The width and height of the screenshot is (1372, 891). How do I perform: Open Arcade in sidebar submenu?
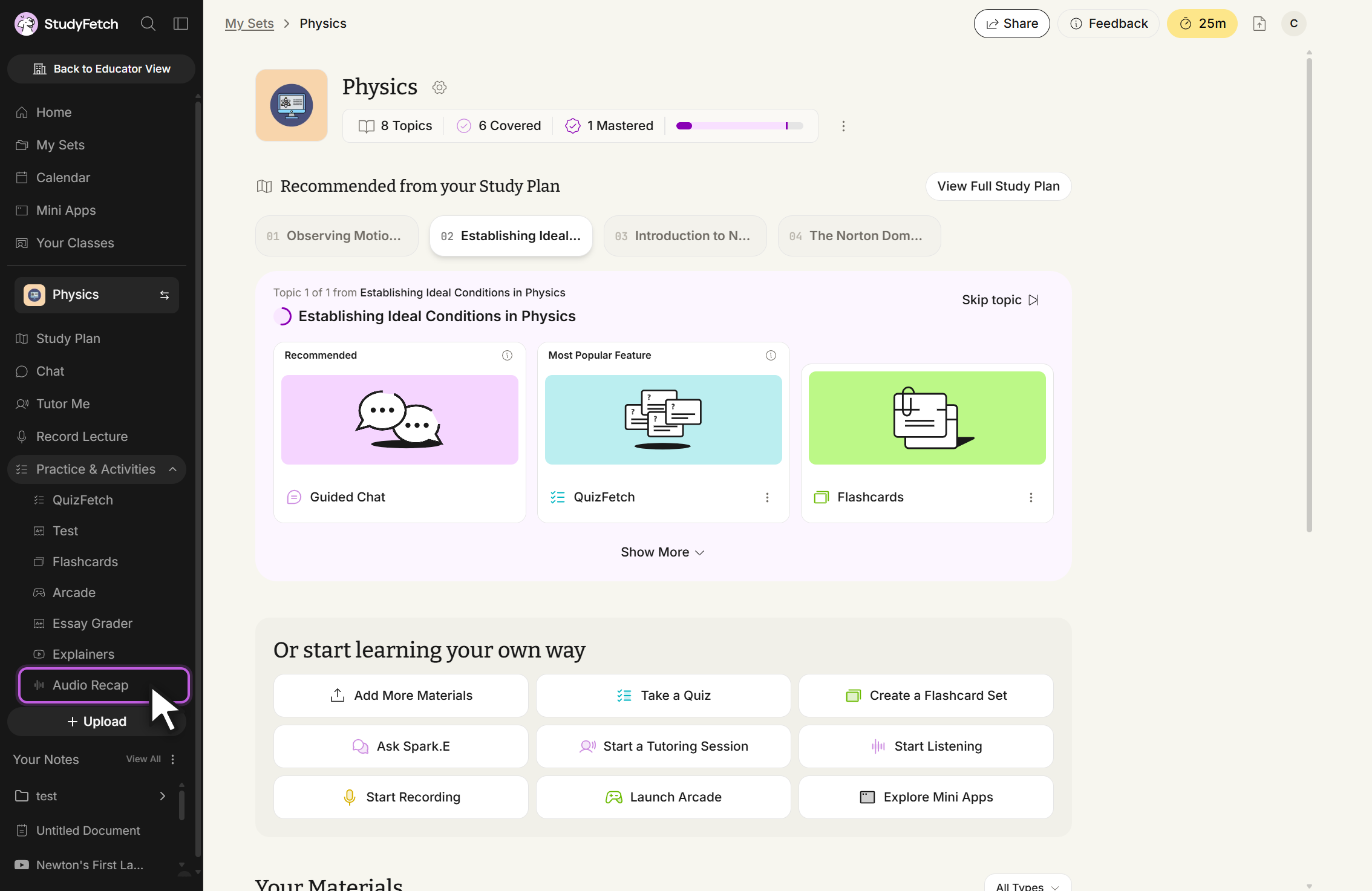[x=106, y=593]
